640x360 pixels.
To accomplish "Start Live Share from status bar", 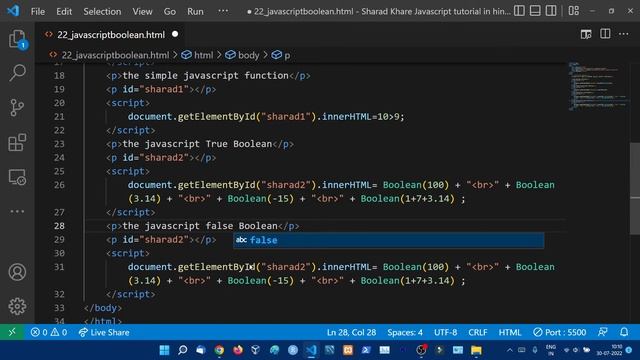I will pos(104,332).
